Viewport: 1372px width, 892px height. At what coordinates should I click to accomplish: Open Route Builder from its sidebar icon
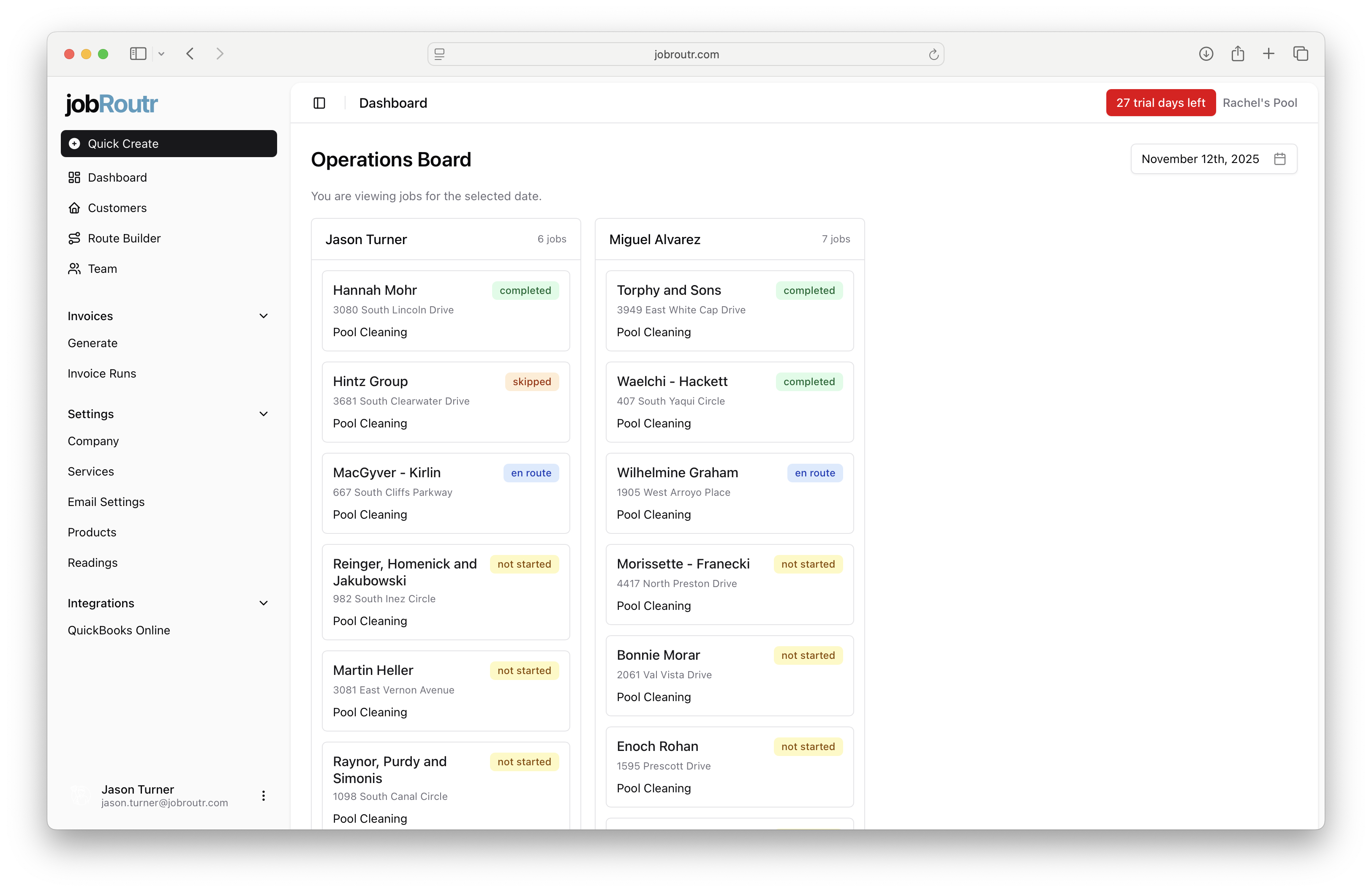pos(74,238)
